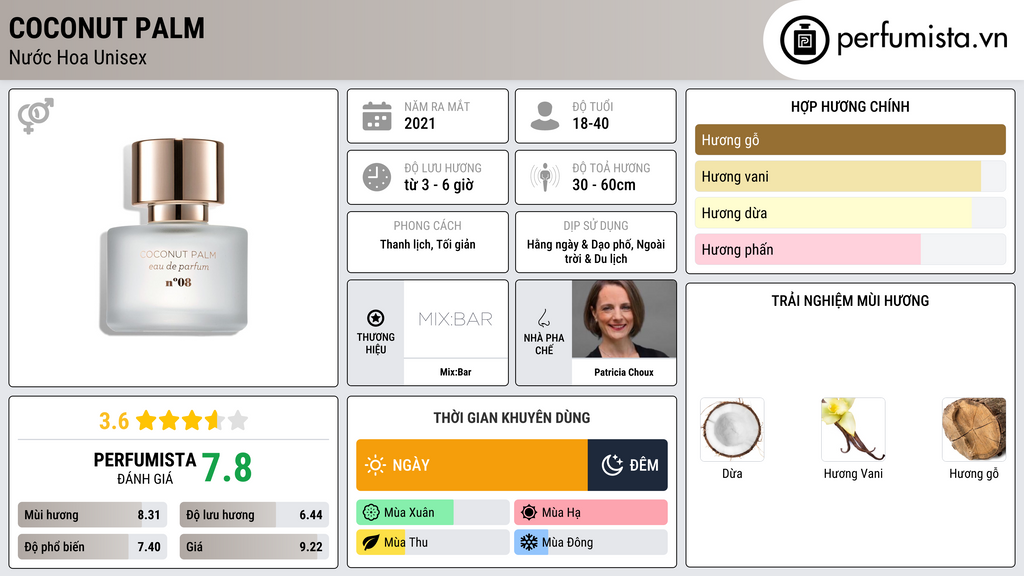
Task: Click the calendar icon beside Năm ra mắt
Action: coord(377,116)
